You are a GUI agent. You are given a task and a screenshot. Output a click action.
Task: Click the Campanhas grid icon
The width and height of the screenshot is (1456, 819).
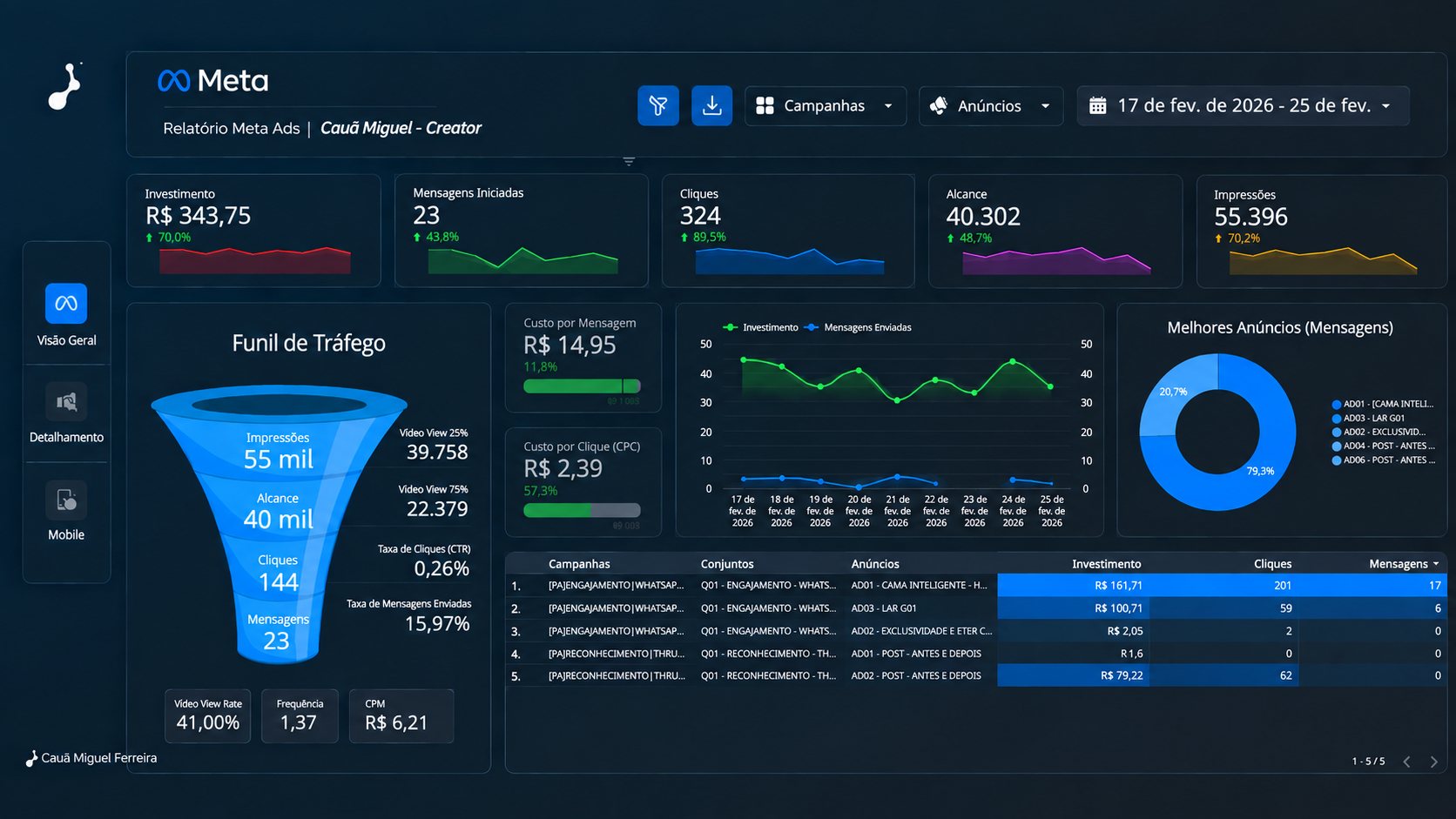tap(765, 105)
